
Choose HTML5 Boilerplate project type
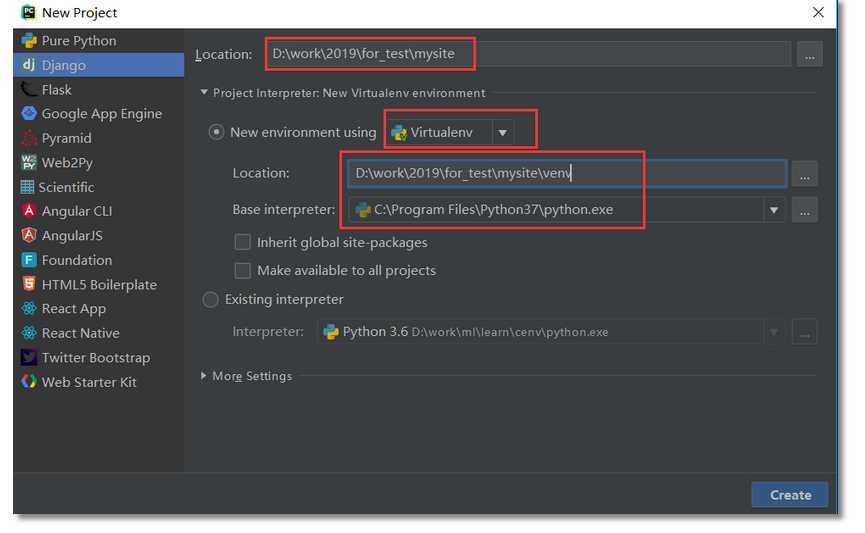click(99, 284)
